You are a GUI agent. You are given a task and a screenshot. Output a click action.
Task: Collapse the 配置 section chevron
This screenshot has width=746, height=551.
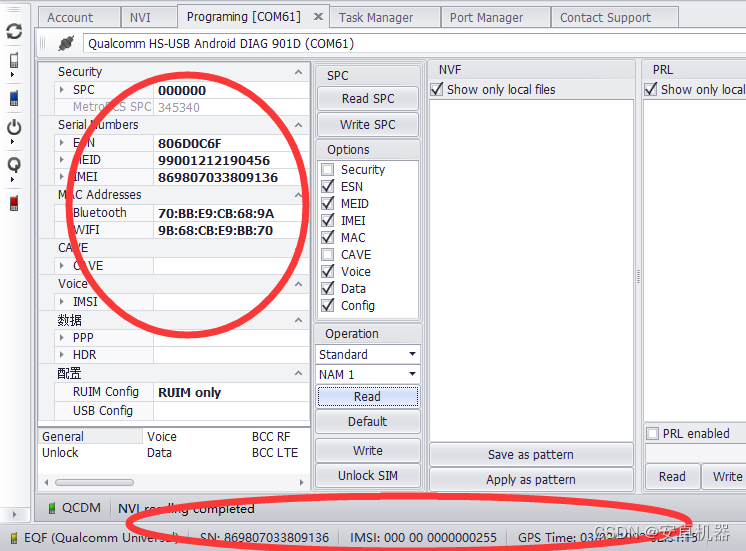(298, 373)
